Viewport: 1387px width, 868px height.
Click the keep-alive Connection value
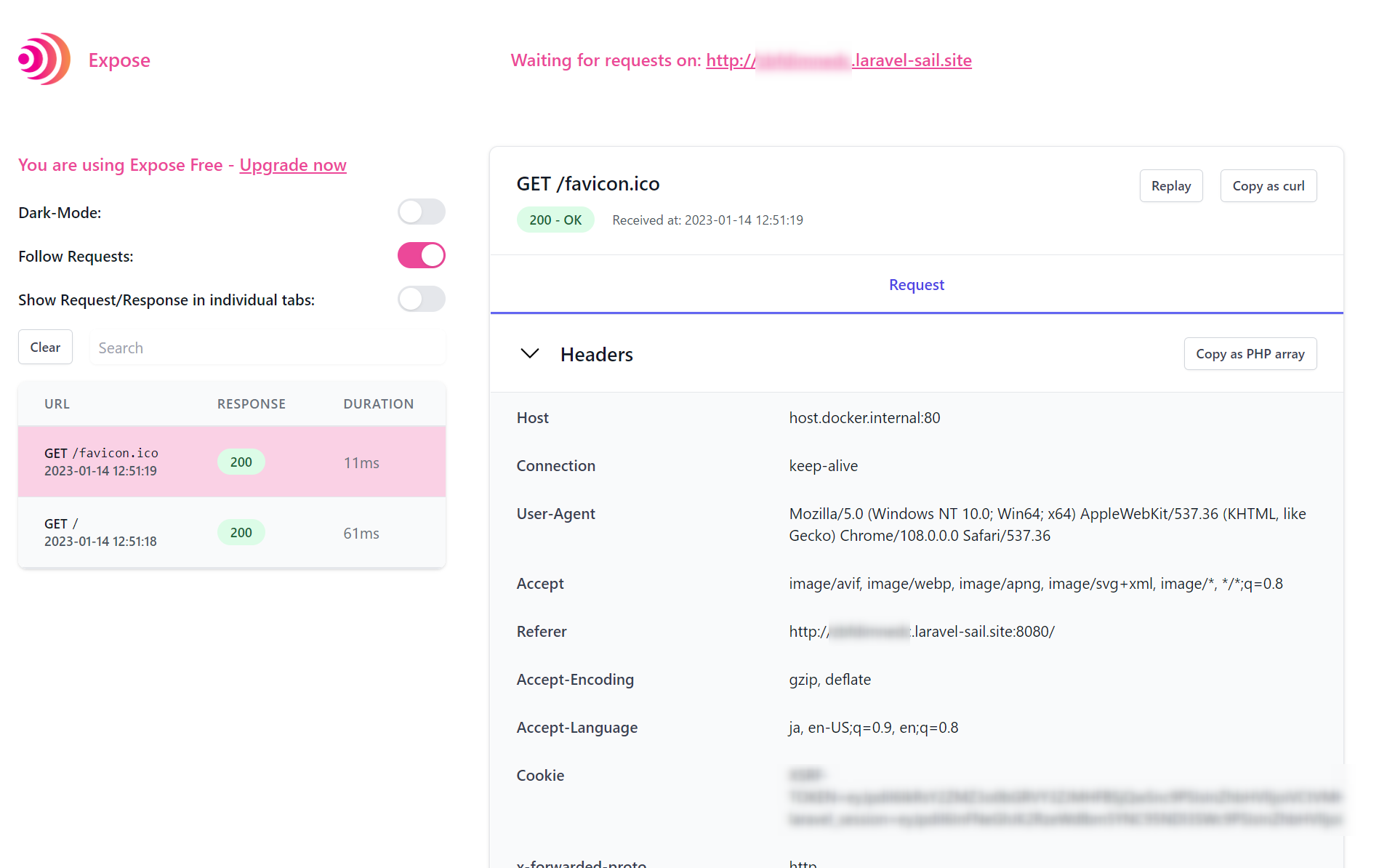(823, 466)
